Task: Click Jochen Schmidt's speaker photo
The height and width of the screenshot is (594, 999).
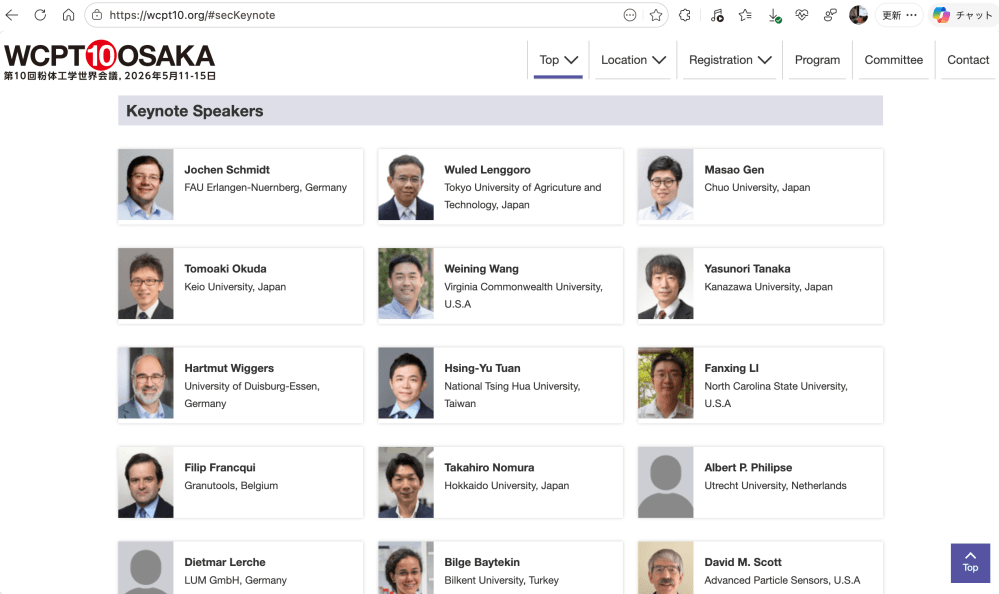Action: point(145,186)
